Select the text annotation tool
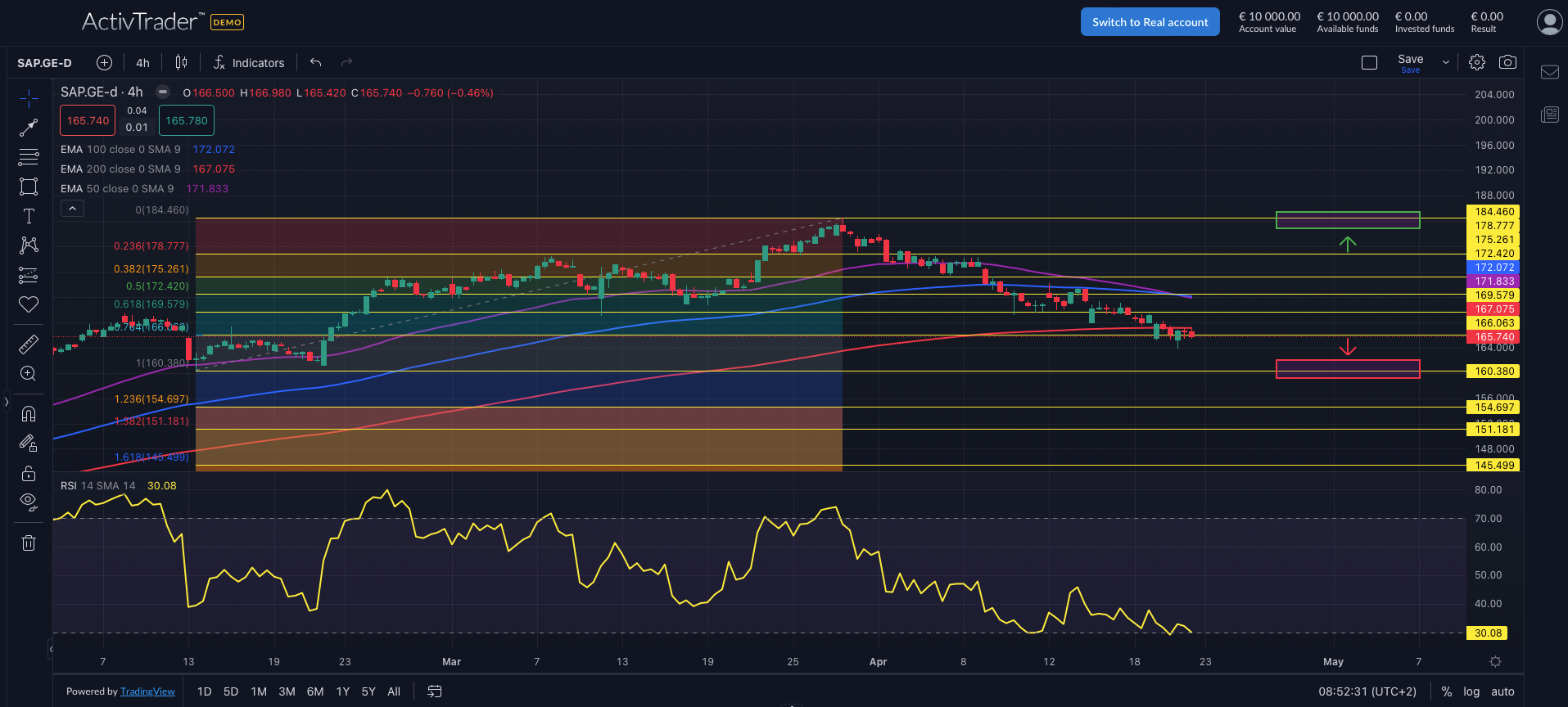 [x=29, y=216]
